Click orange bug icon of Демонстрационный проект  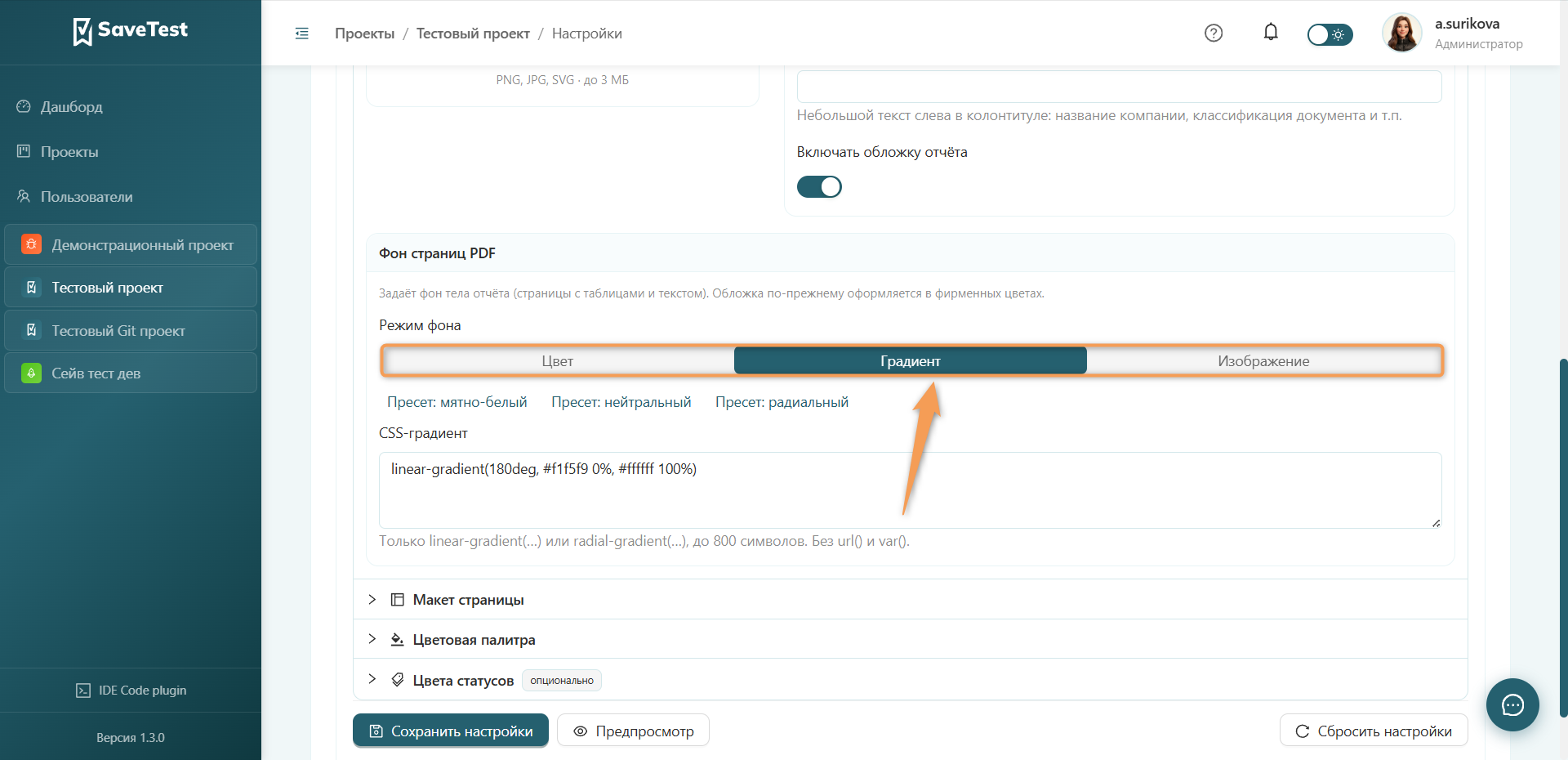point(31,244)
